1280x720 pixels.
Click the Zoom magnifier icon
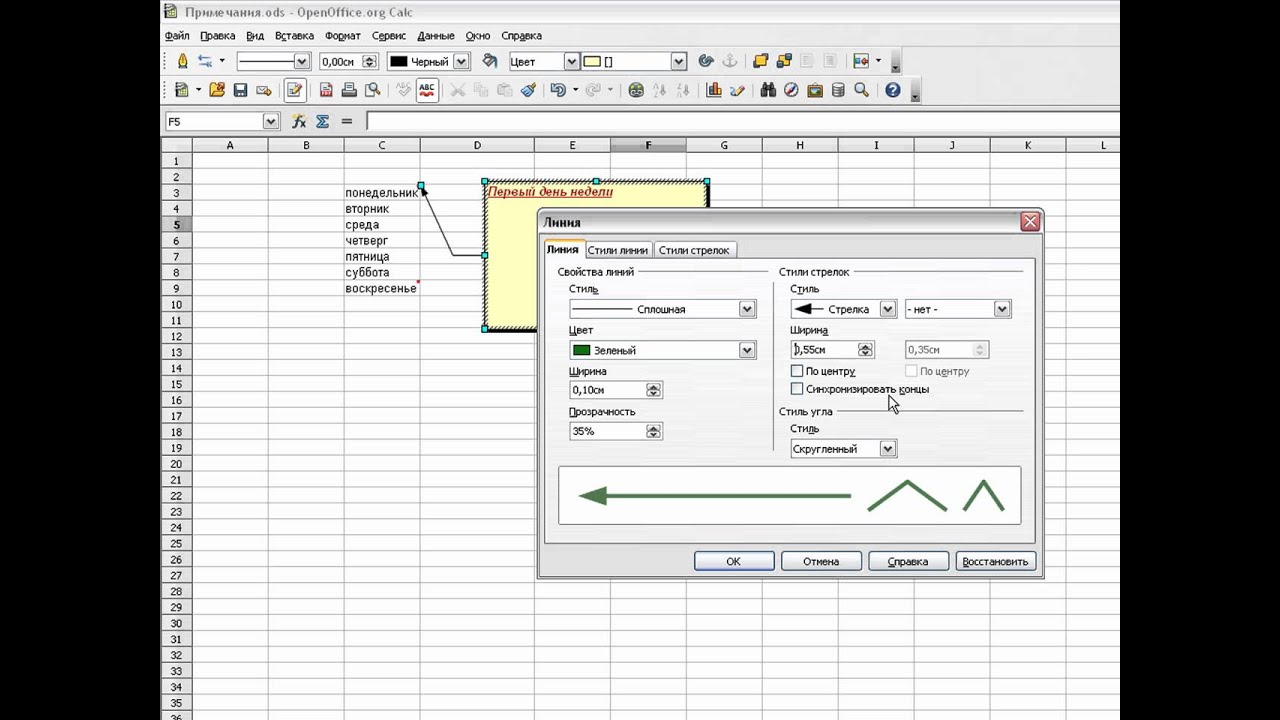coord(862,90)
